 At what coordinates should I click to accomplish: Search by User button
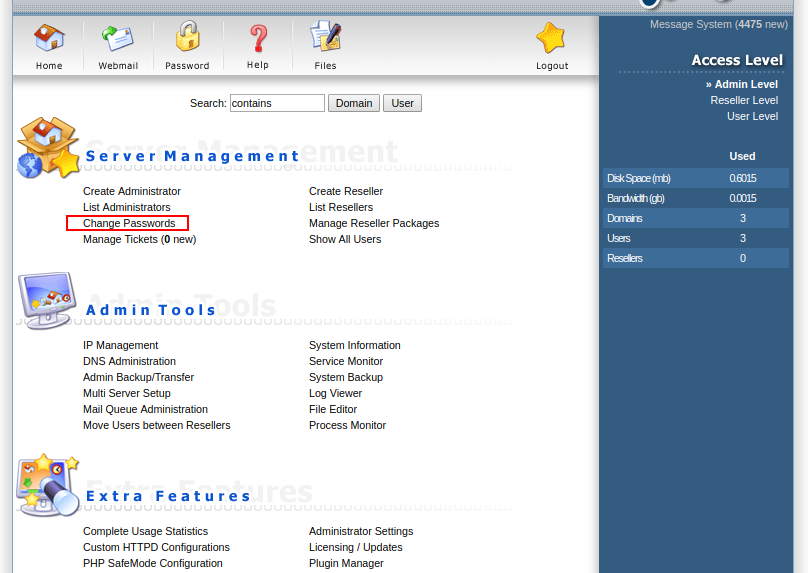(x=402, y=103)
